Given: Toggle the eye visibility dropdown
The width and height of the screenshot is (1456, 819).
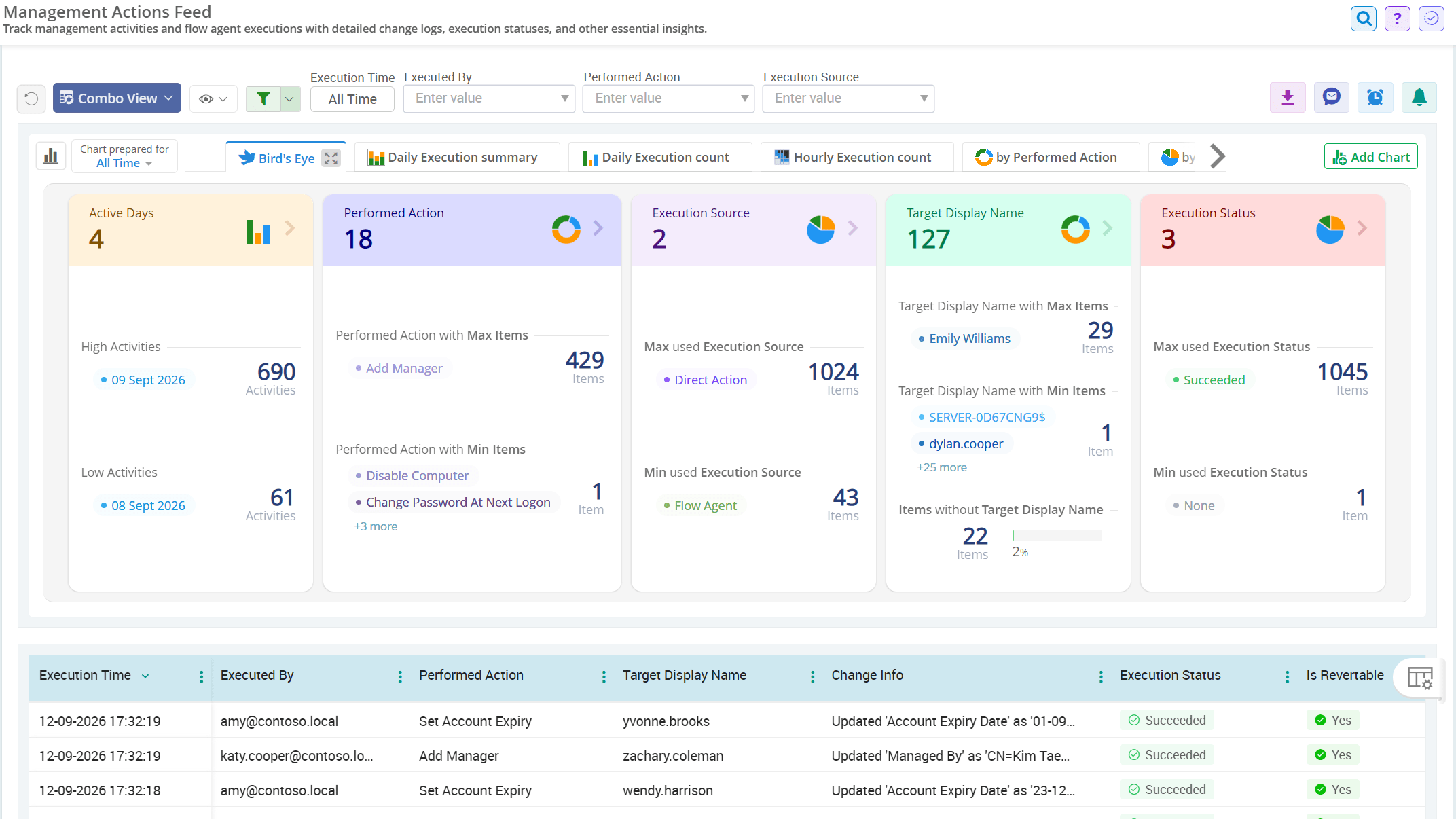Looking at the screenshot, I should click(x=213, y=99).
